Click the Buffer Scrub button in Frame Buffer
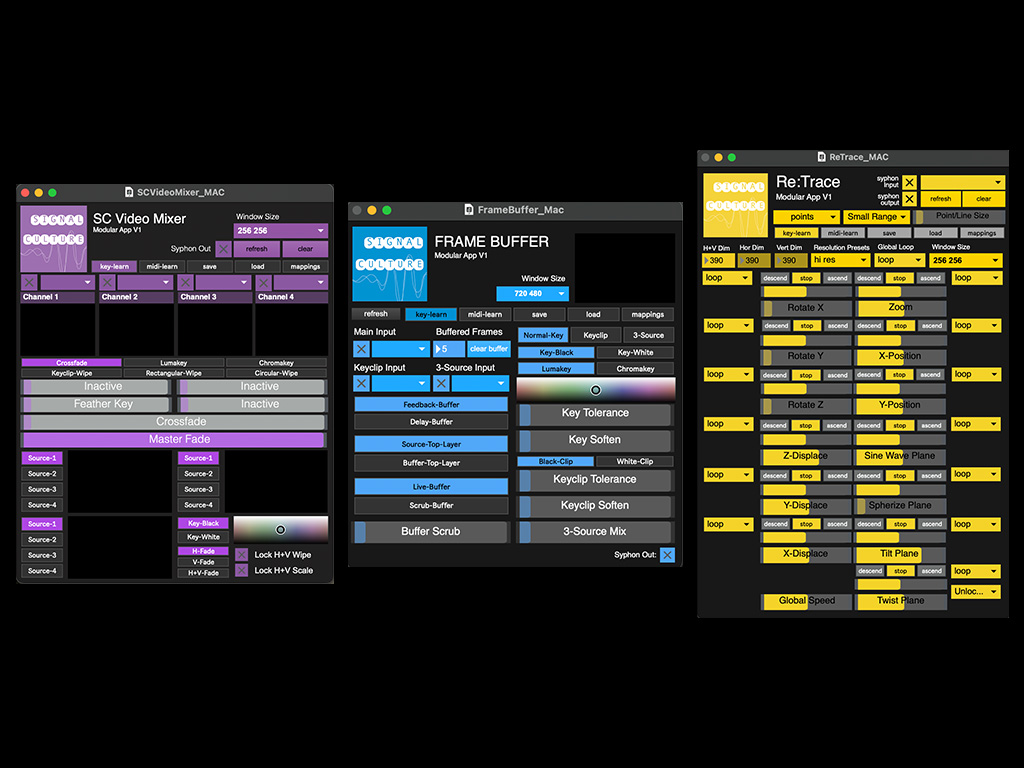This screenshot has height=768, width=1024. (430, 532)
